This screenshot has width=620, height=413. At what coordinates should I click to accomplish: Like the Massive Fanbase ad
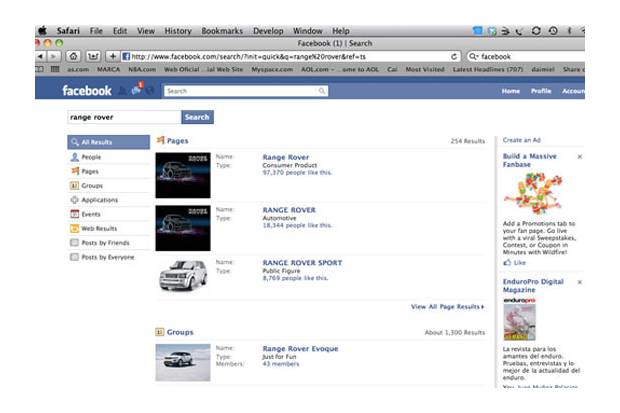tap(514, 262)
